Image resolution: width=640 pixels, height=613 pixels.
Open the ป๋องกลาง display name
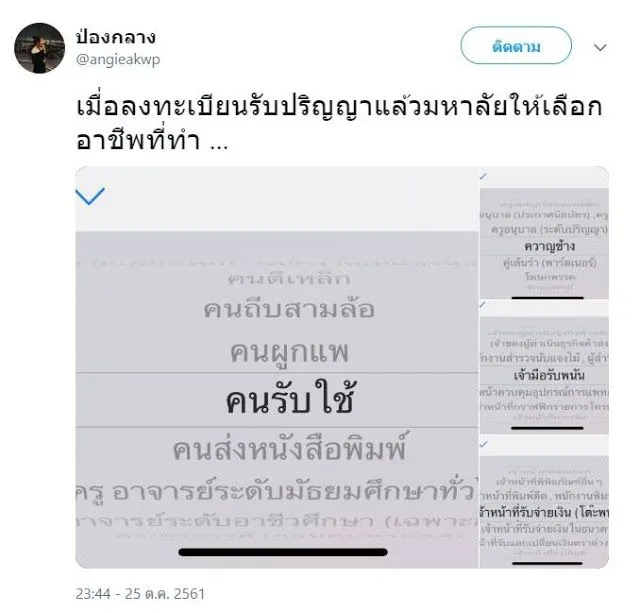coord(116,37)
